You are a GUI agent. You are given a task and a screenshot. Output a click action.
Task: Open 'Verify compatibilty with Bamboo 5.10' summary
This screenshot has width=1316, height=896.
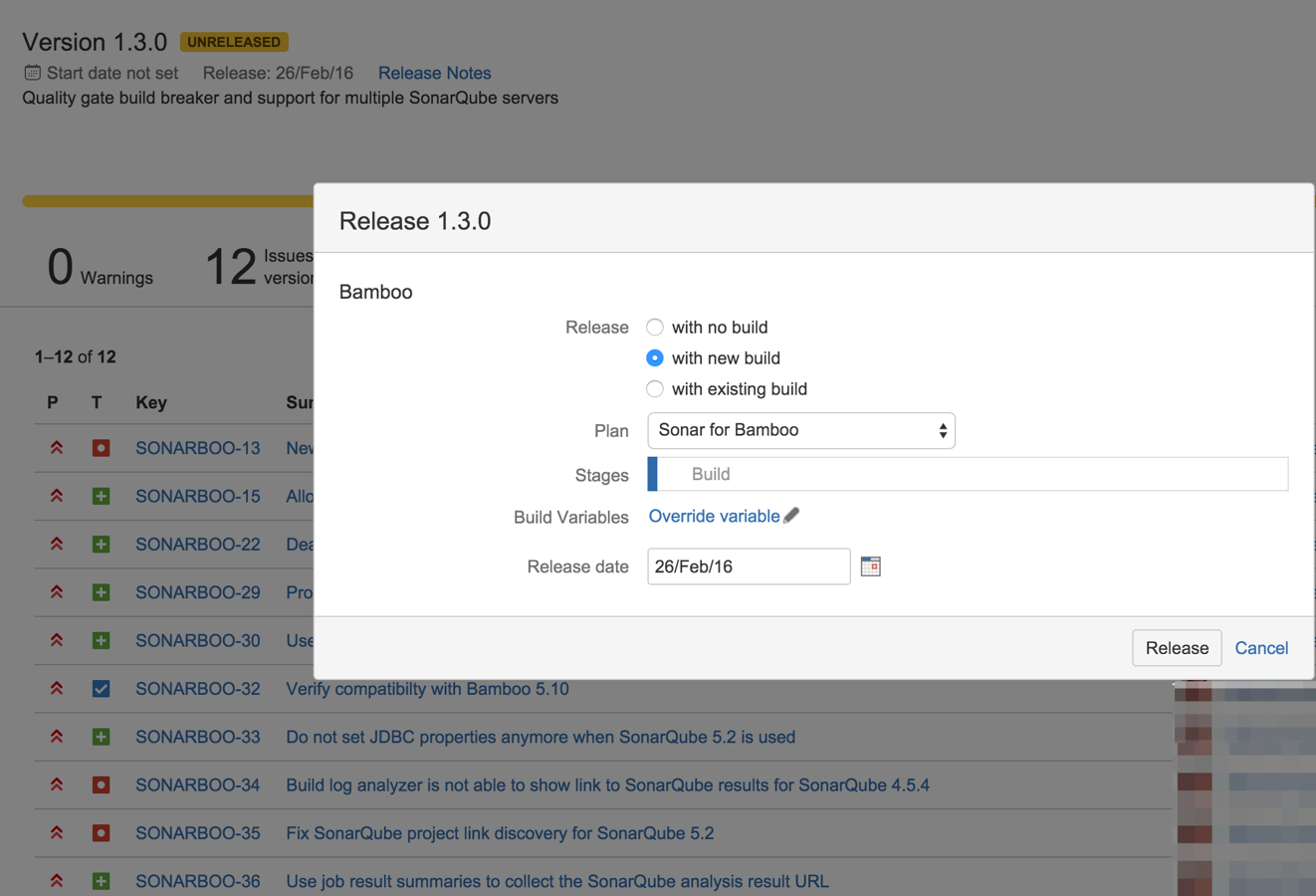point(428,689)
